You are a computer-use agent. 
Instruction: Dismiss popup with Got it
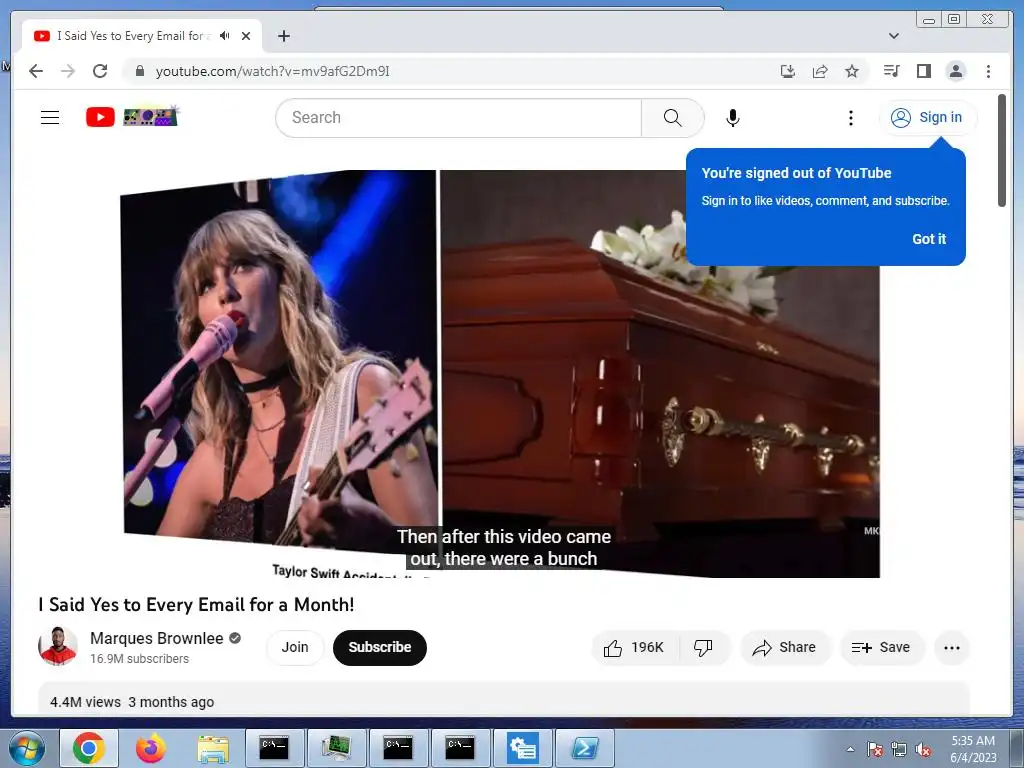point(929,239)
